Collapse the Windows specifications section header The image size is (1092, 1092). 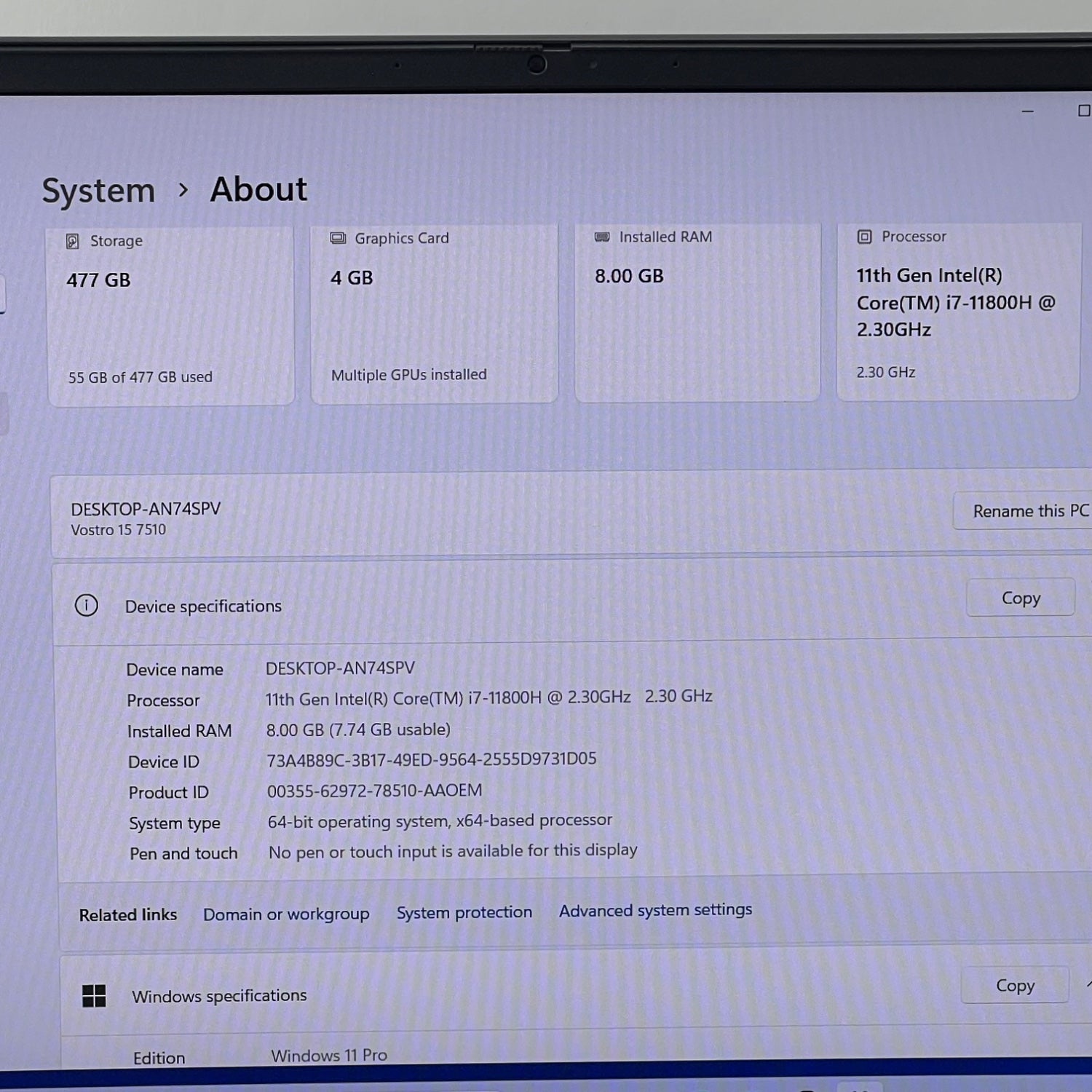510,994
